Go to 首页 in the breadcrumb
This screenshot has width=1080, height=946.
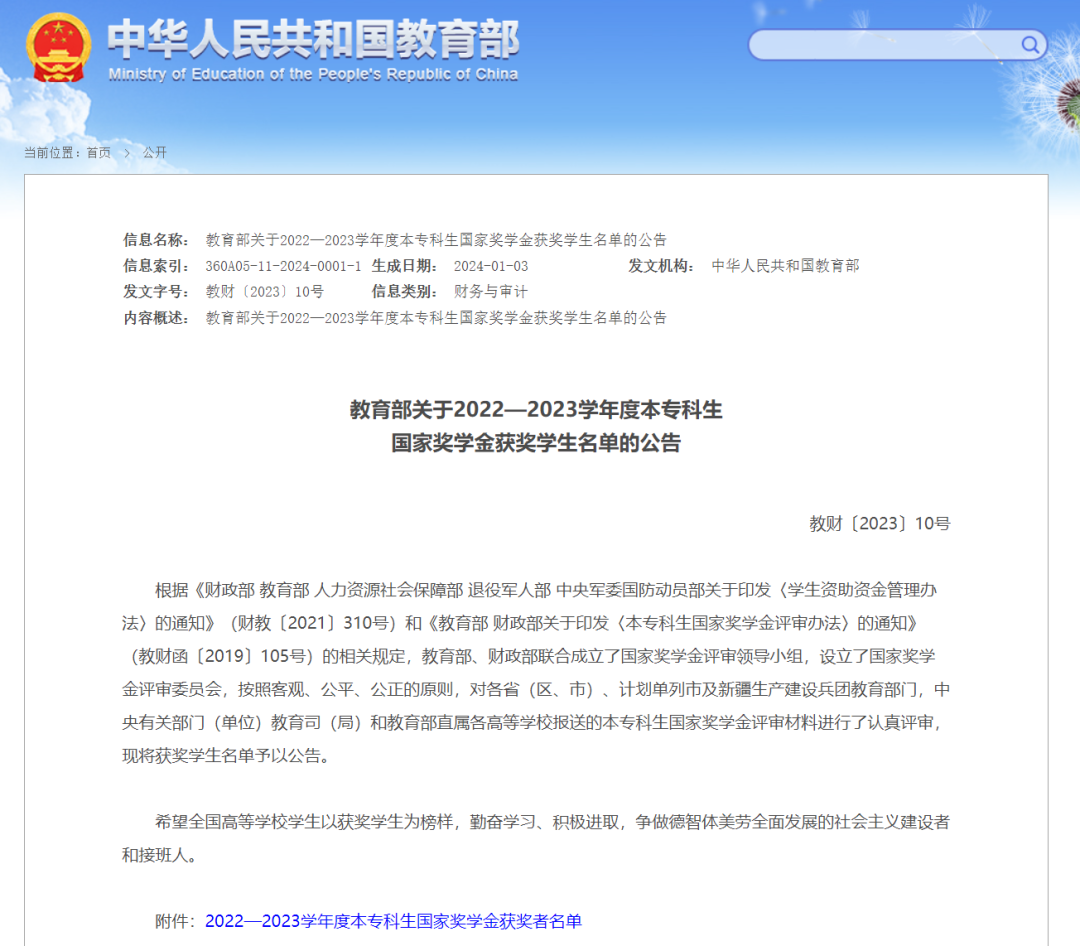[98, 153]
